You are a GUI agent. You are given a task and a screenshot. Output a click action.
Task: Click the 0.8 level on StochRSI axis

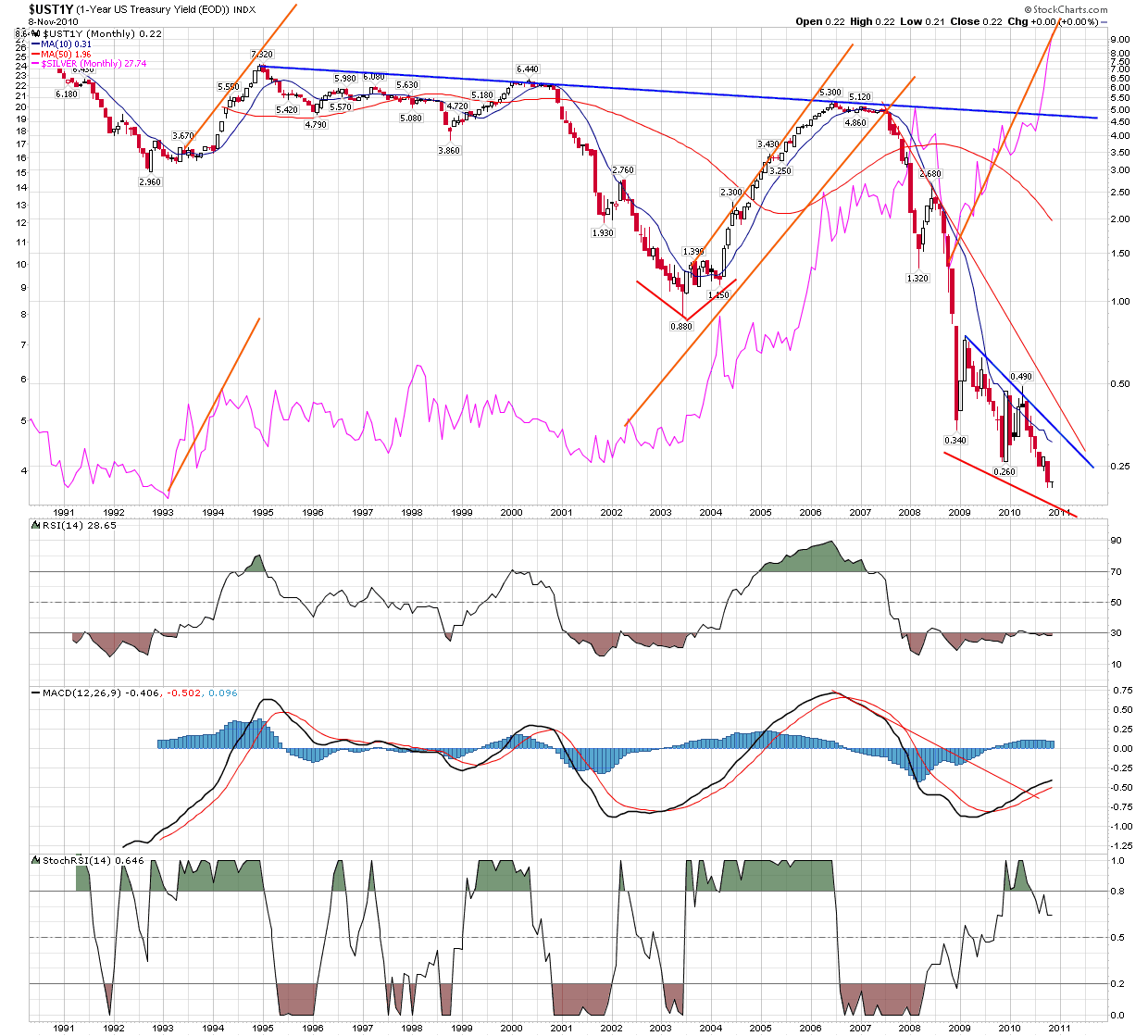[1117, 892]
